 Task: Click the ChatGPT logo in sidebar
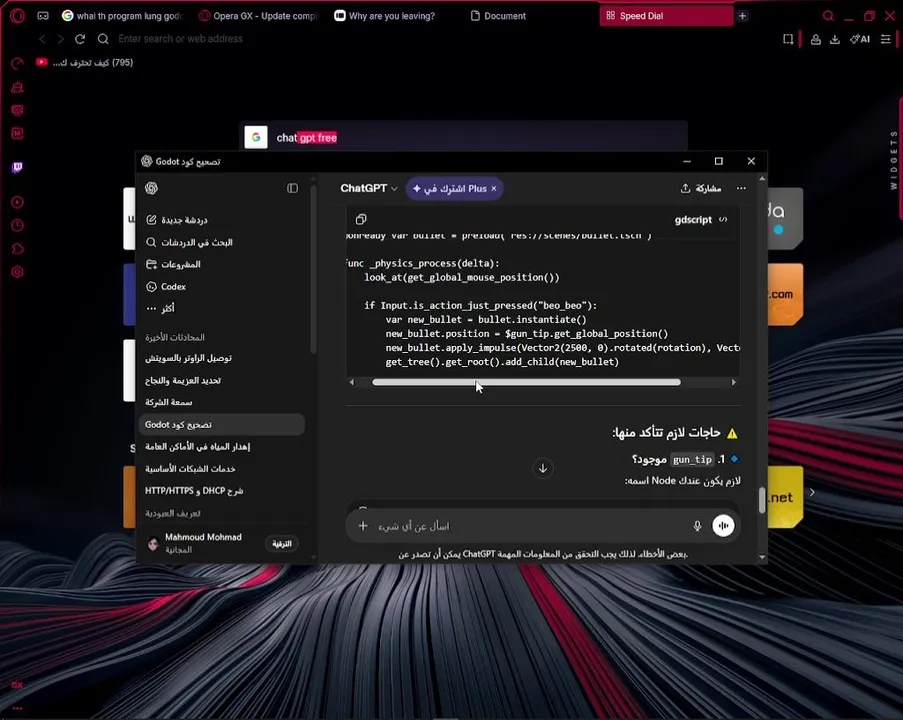point(151,188)
